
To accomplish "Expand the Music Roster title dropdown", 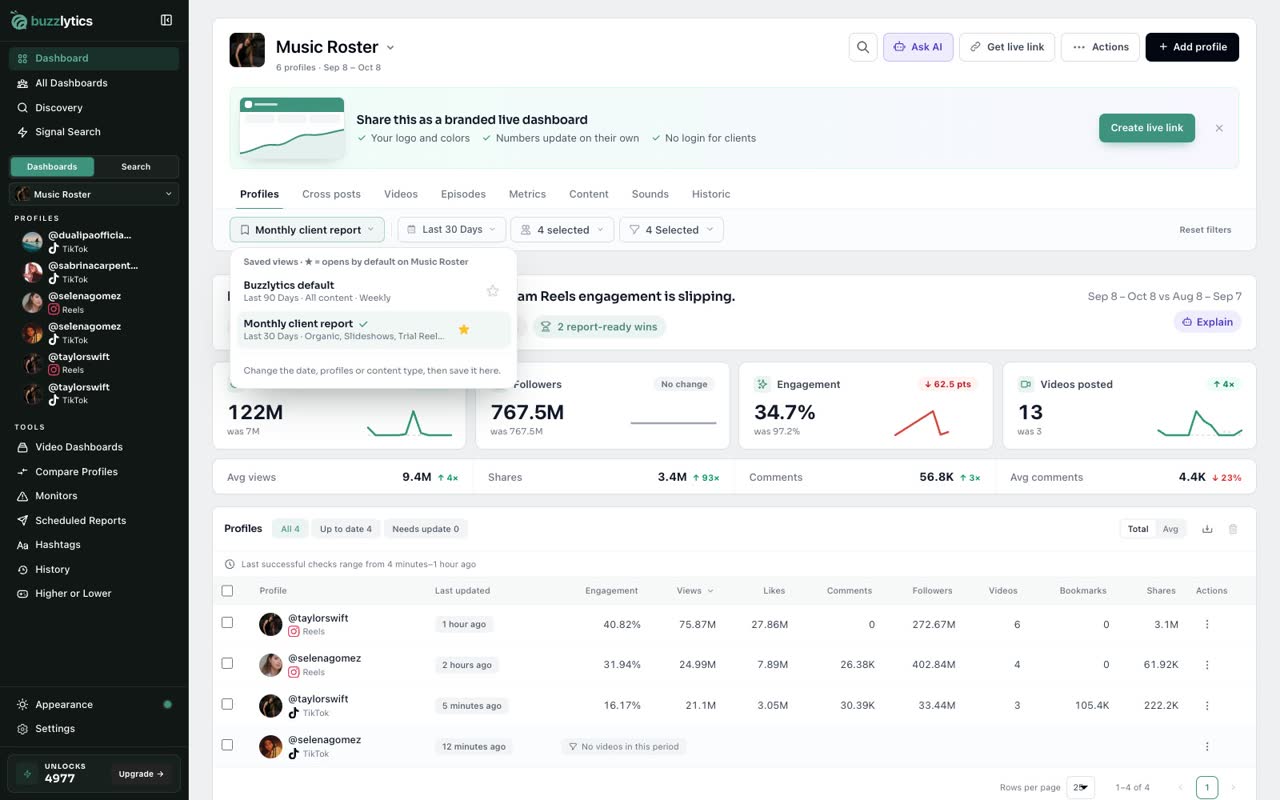I will pos(390,47).
